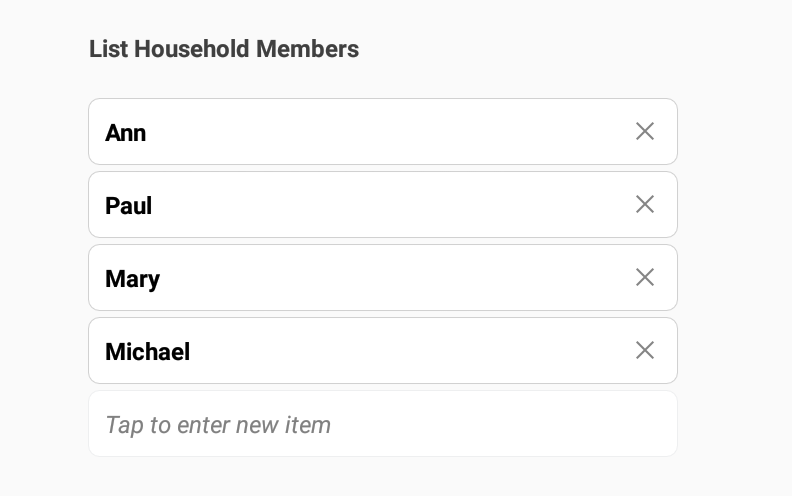Click on the Michael name text
This screenshot has height=496, width=792.
[x=148, y=352]
